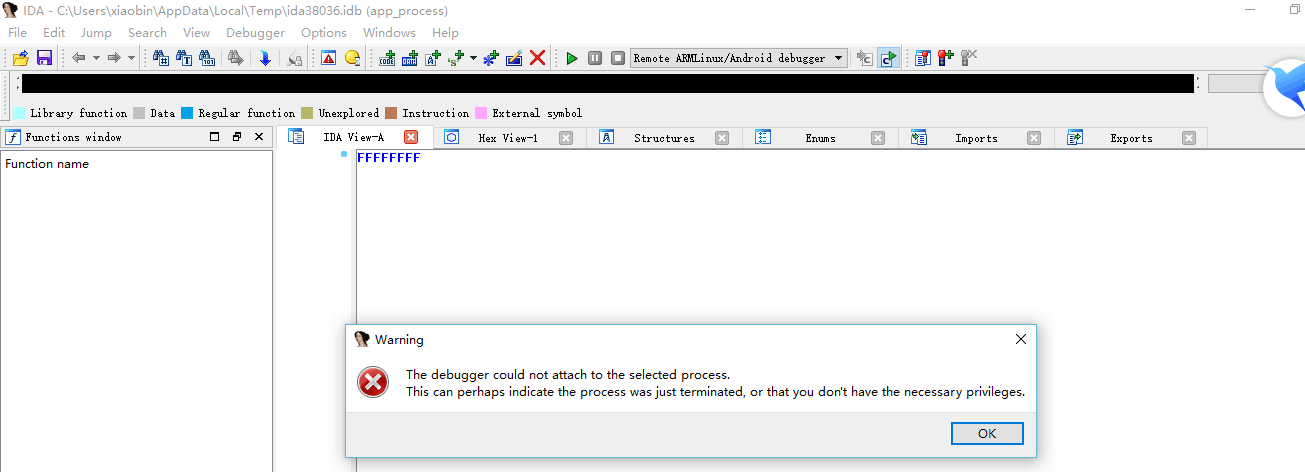Open the Search menu

tap(148, 32)
